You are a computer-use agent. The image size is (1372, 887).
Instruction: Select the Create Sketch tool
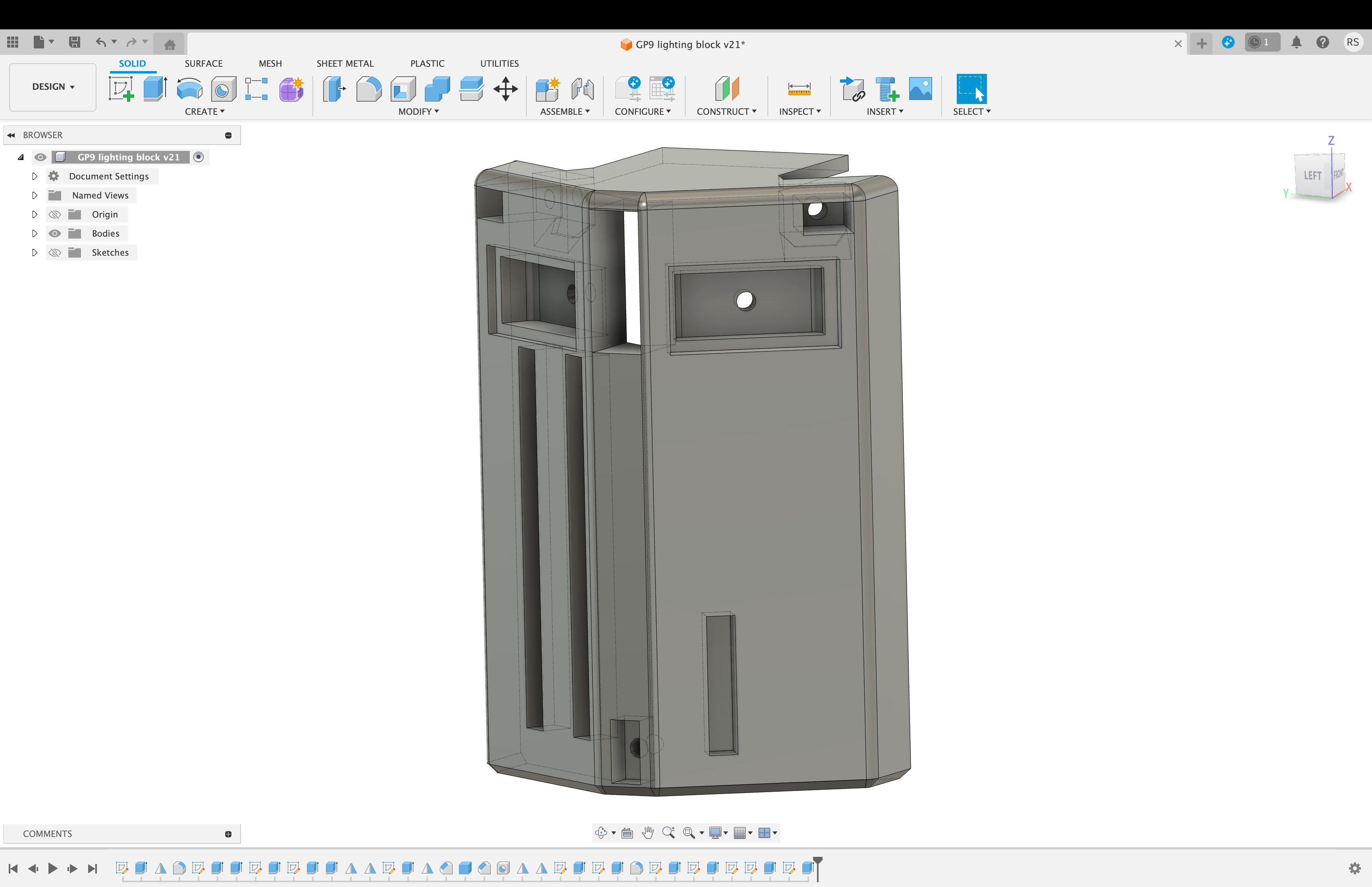point(121,89)
